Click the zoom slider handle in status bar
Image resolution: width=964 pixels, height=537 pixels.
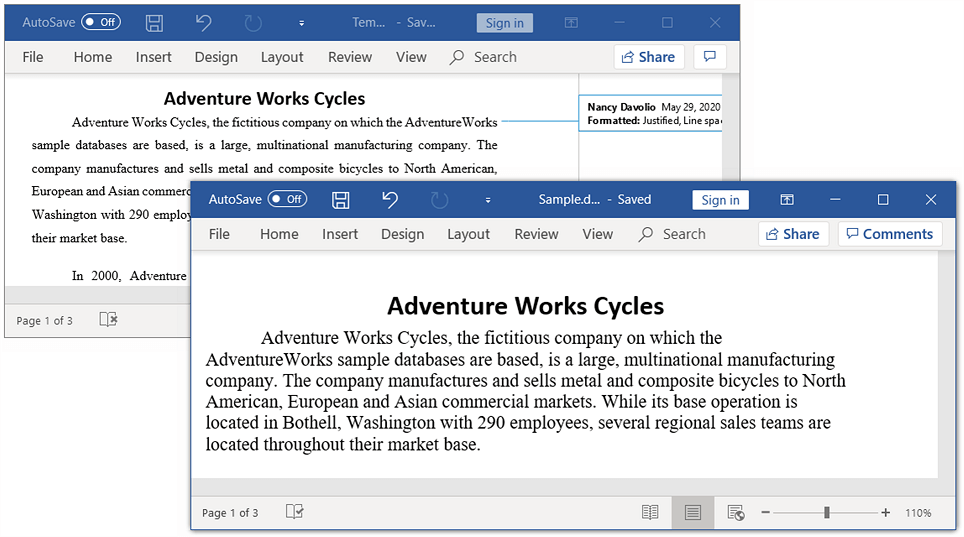click(827, 512)
